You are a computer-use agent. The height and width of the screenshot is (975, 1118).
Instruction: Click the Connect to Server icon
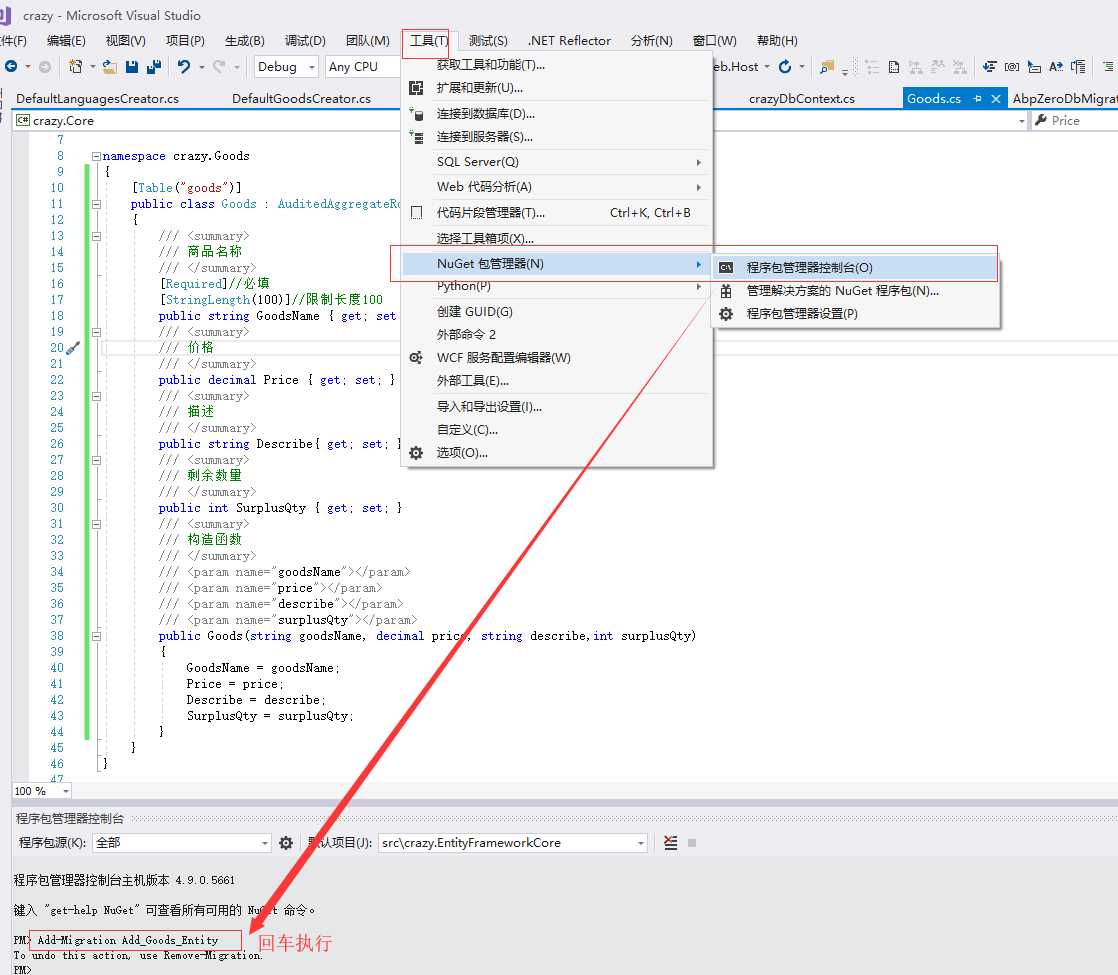click(x=416, y=136)
